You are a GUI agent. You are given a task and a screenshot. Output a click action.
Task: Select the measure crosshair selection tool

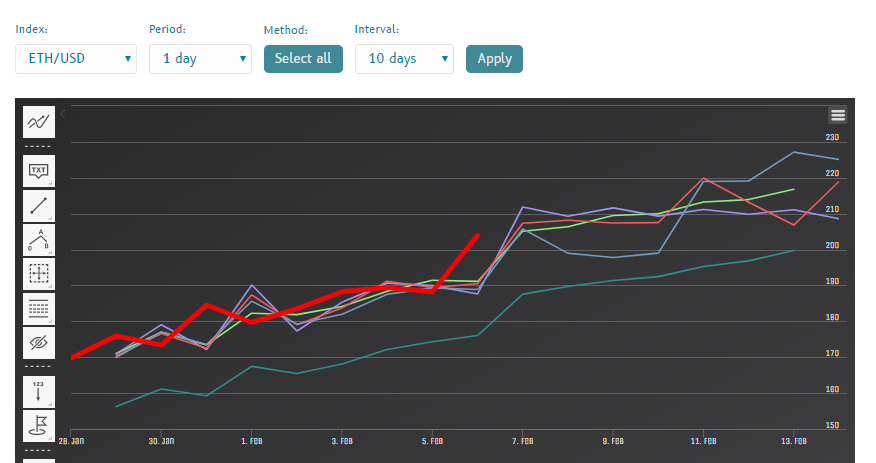pyautogui.click(x=39, y=274)
